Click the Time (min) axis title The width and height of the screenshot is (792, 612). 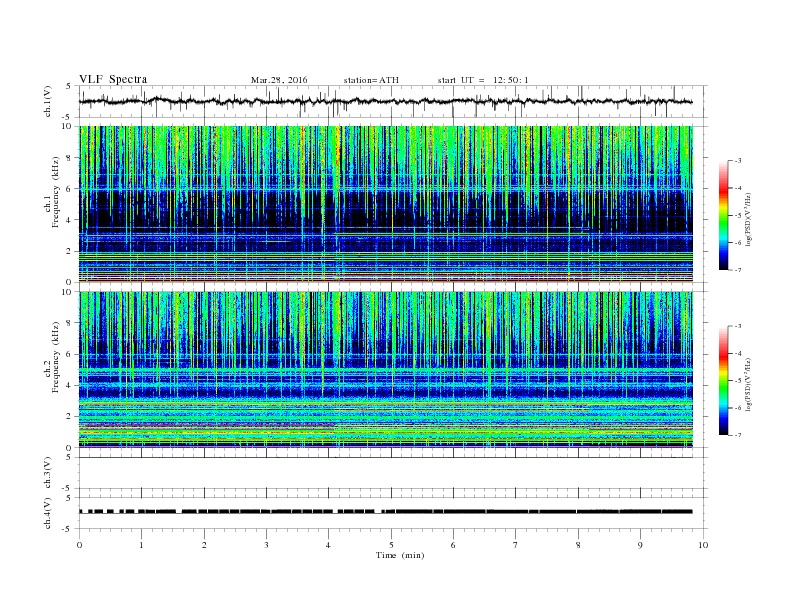[x=400, y=555]
